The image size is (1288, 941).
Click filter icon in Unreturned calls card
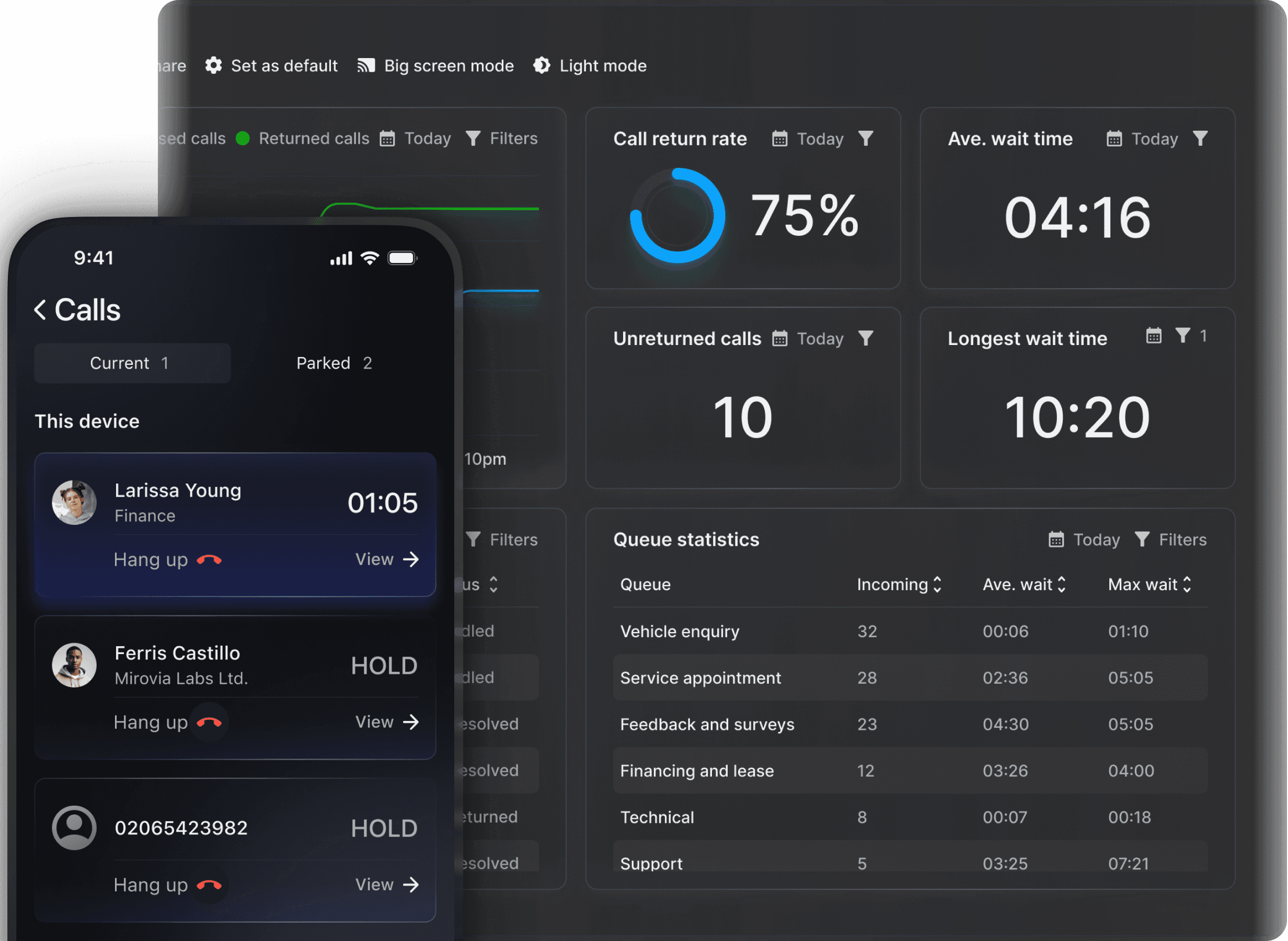point(866,338)
